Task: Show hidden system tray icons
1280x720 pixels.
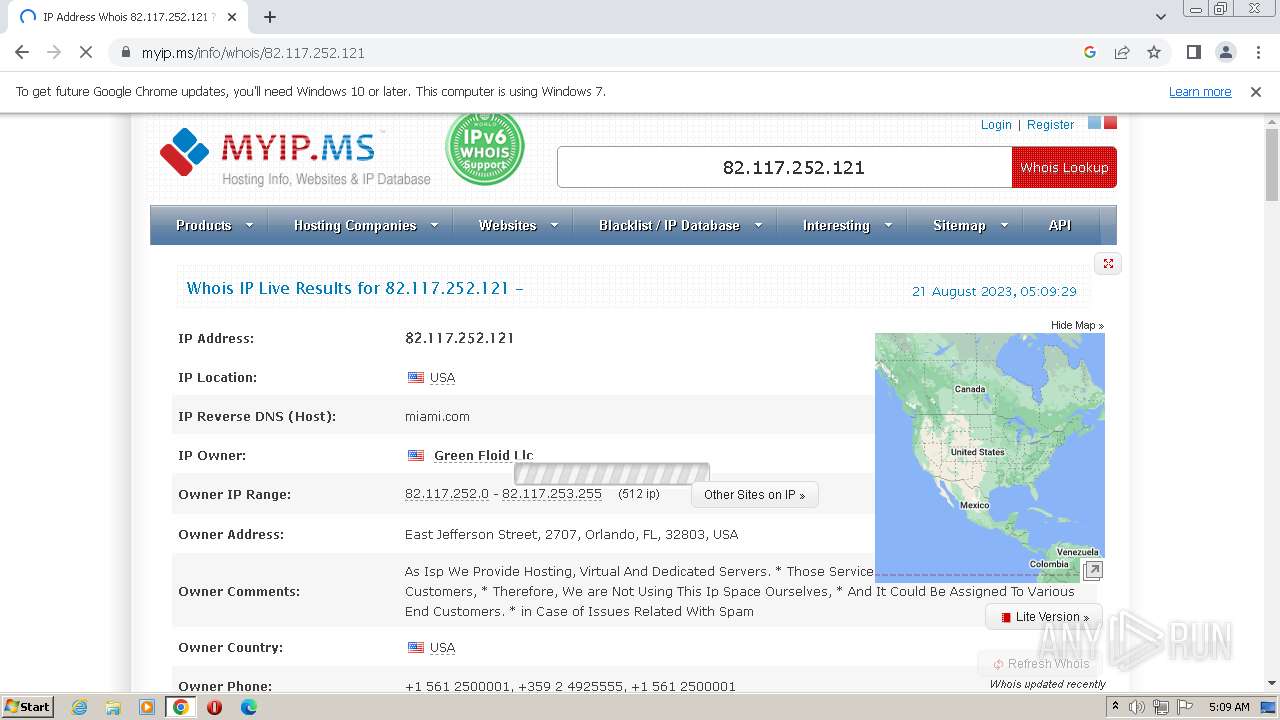Action: click(x=1115, y=707)
